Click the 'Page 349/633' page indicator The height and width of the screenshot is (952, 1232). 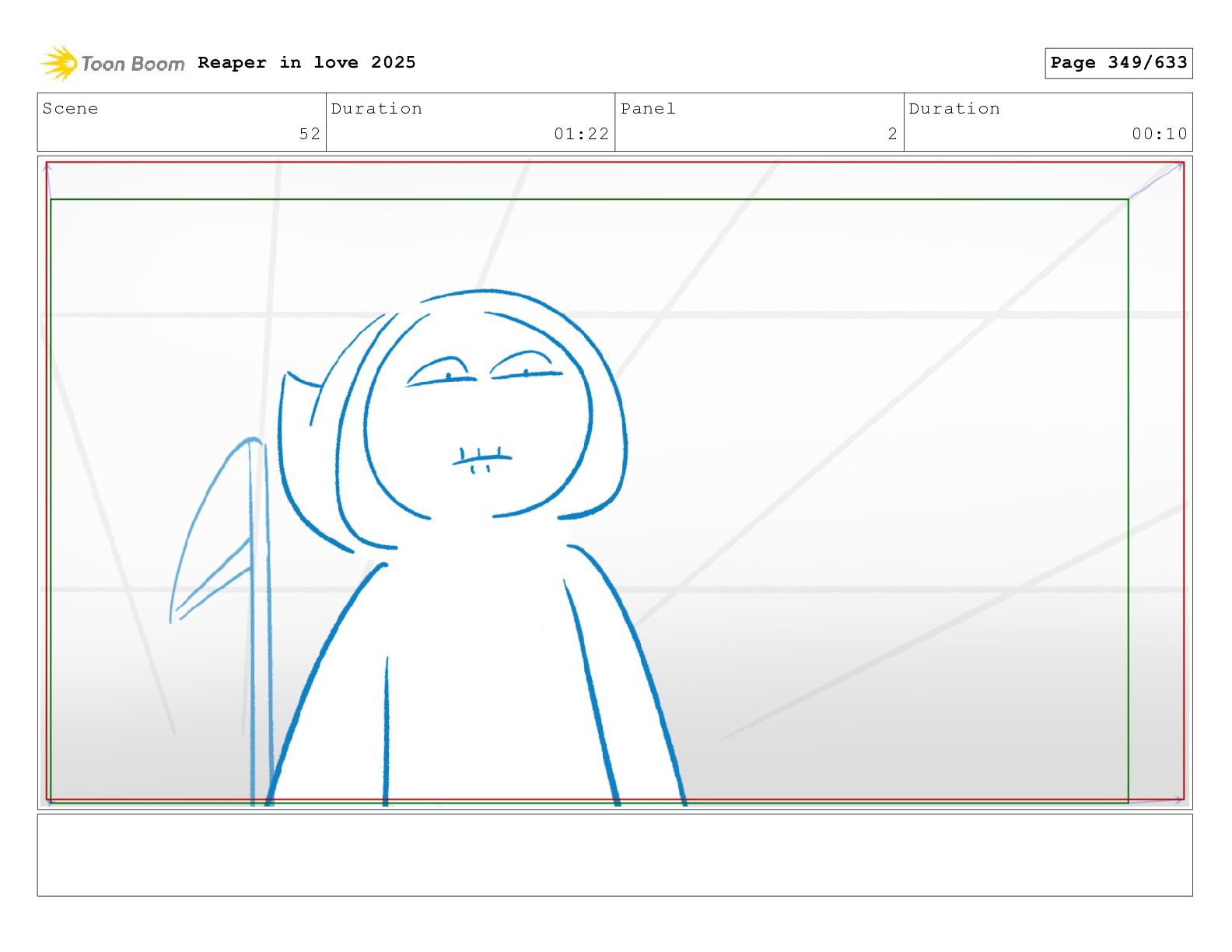[1118, 63]
